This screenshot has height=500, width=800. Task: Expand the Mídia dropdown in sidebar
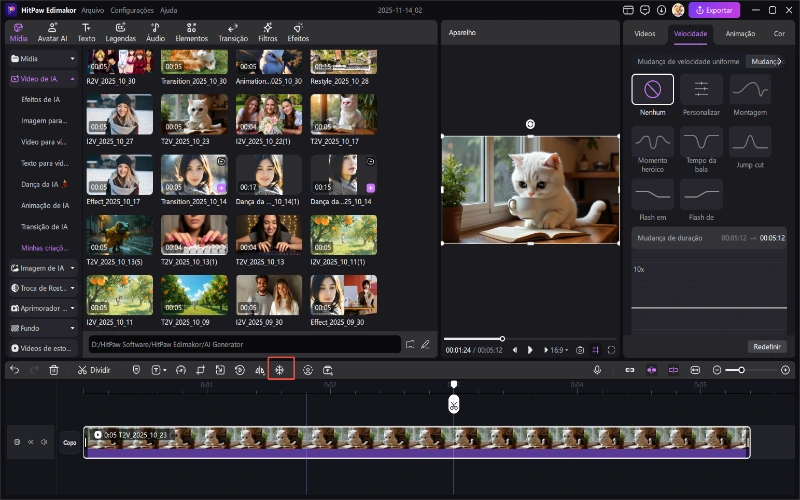[x=73, y=58]
